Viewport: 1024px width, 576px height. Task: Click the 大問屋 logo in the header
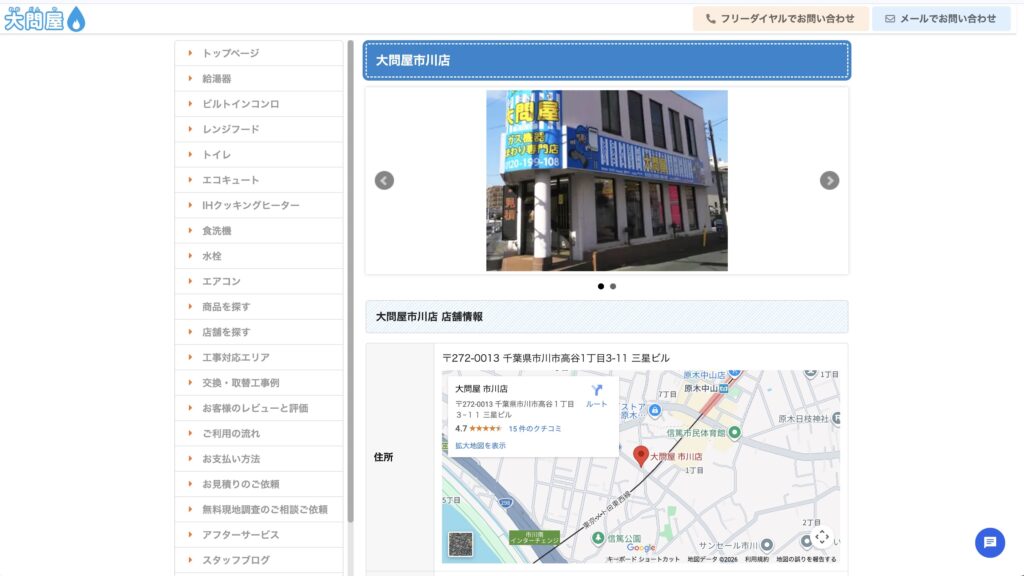(45, 19)
